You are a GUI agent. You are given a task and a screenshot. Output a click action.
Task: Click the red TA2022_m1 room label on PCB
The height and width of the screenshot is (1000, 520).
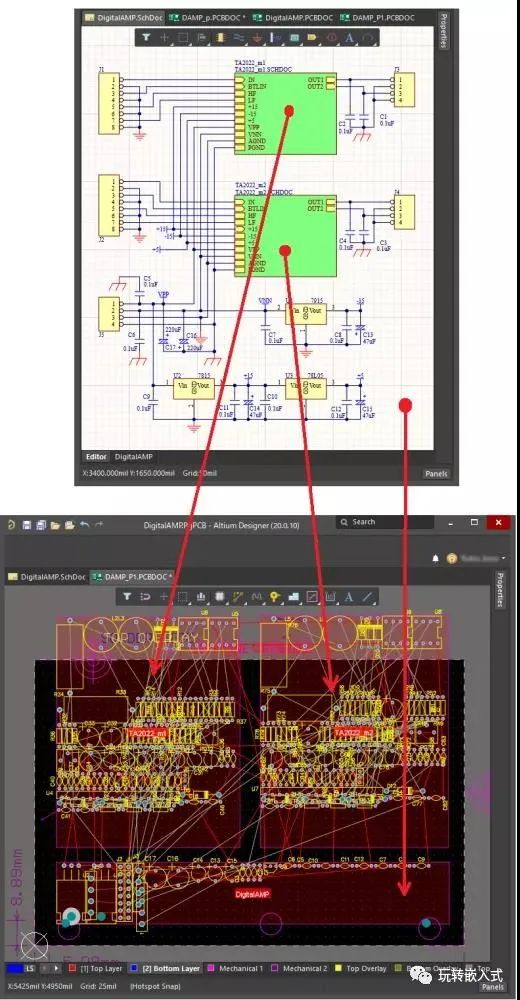(x=148, y=733)
